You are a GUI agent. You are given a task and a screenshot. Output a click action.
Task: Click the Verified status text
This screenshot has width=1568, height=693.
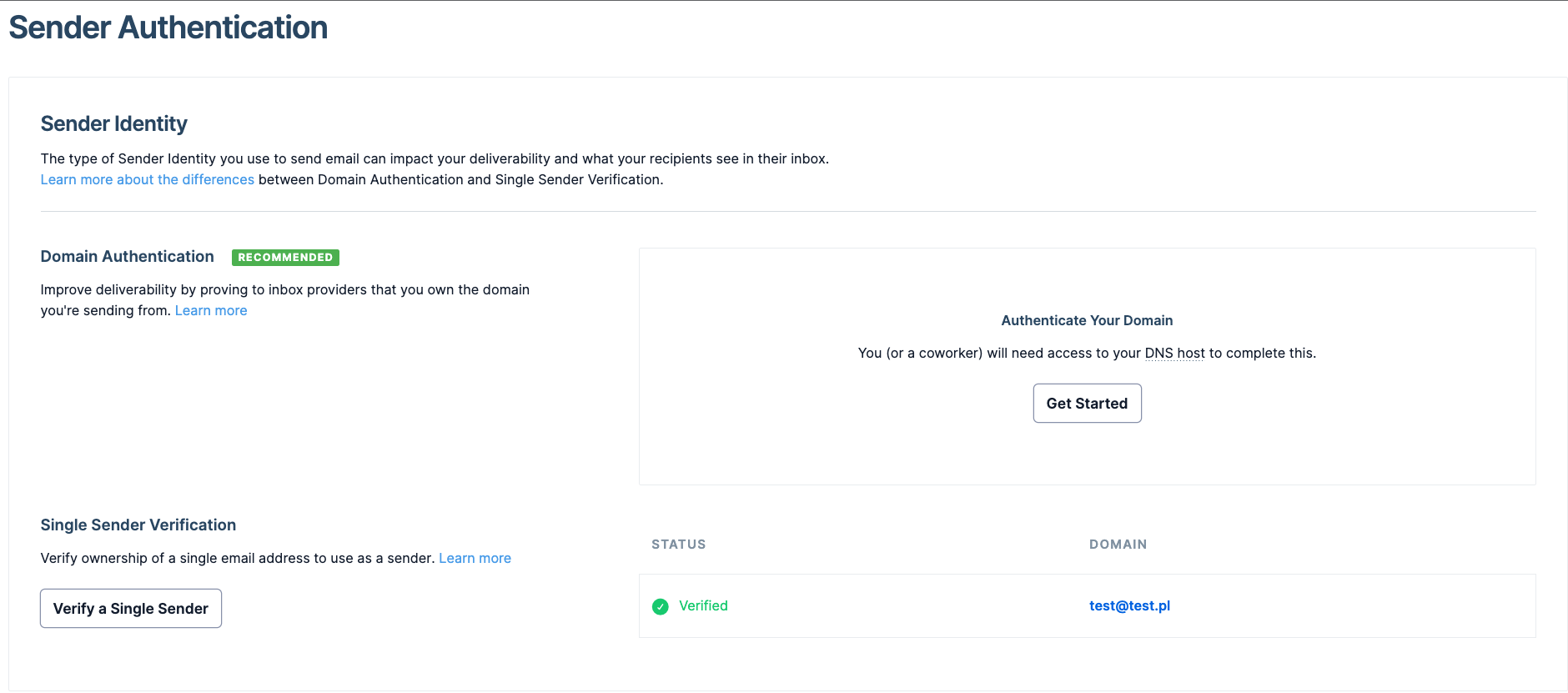pyautogui.click(x=703, y=605)
